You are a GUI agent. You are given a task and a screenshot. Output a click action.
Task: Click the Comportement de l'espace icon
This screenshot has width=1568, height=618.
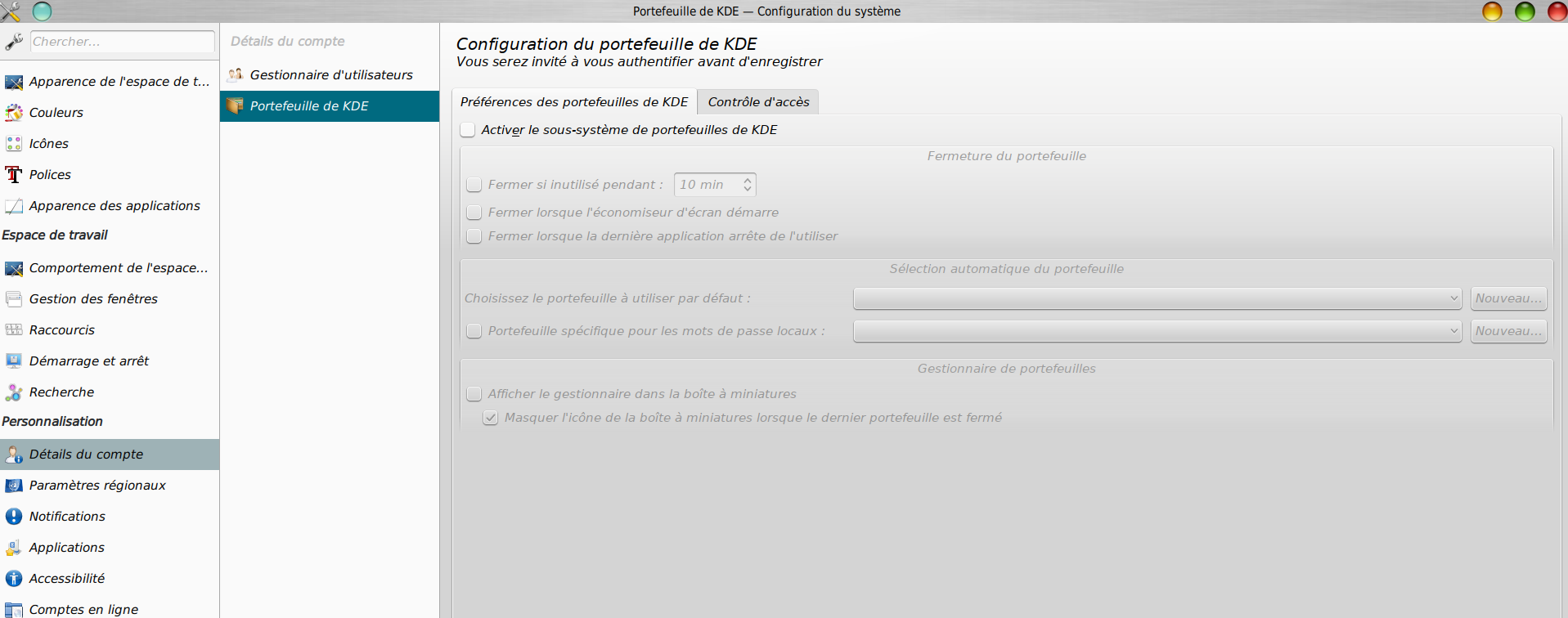click(14, 268)
